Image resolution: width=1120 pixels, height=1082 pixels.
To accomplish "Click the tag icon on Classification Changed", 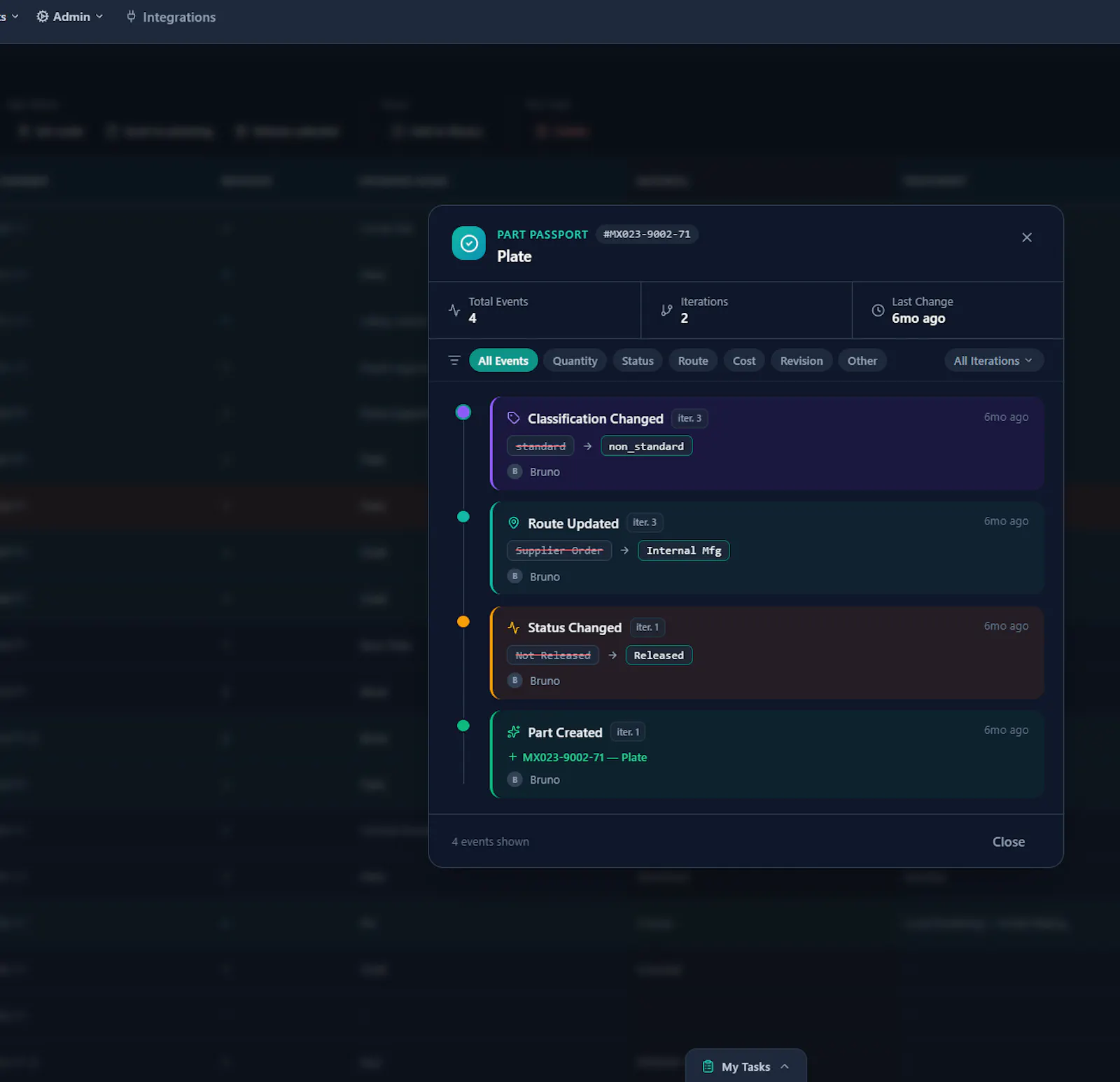I will (514, 418).
